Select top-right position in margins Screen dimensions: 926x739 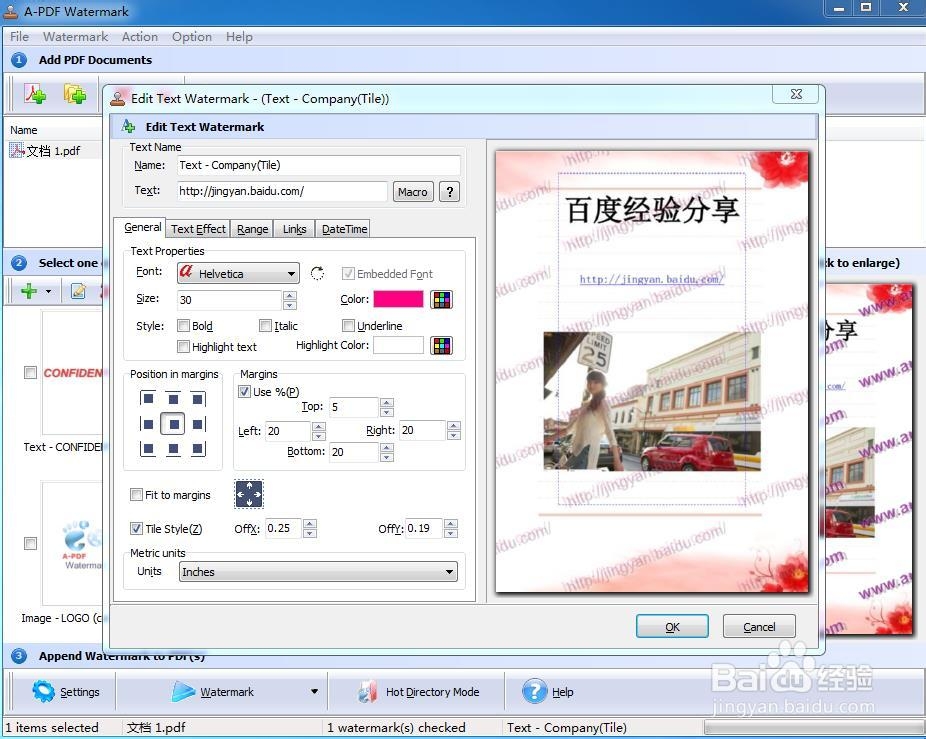[x=198, y=399]
